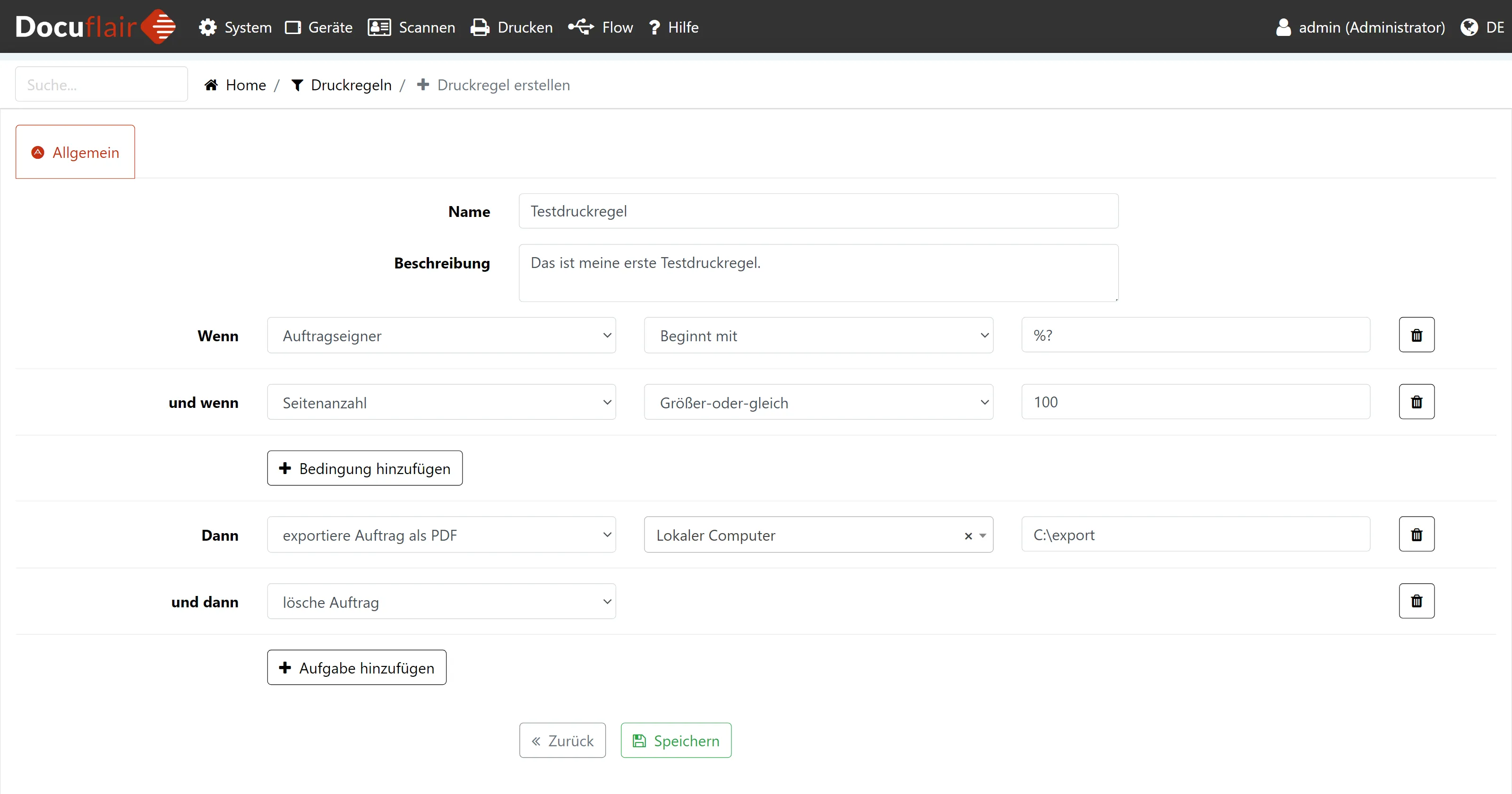Screen dimensions: 1512x794
Task: Click 'Bedingung hinzufügen' button
Action: [364, 468]
